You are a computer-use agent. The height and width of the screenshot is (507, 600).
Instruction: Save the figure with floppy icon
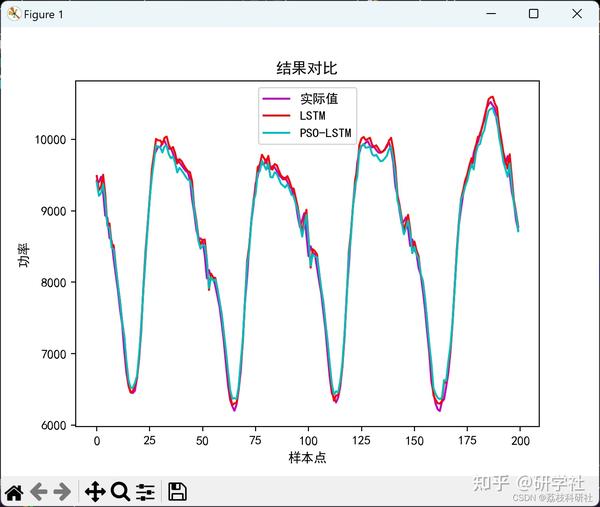177,492
